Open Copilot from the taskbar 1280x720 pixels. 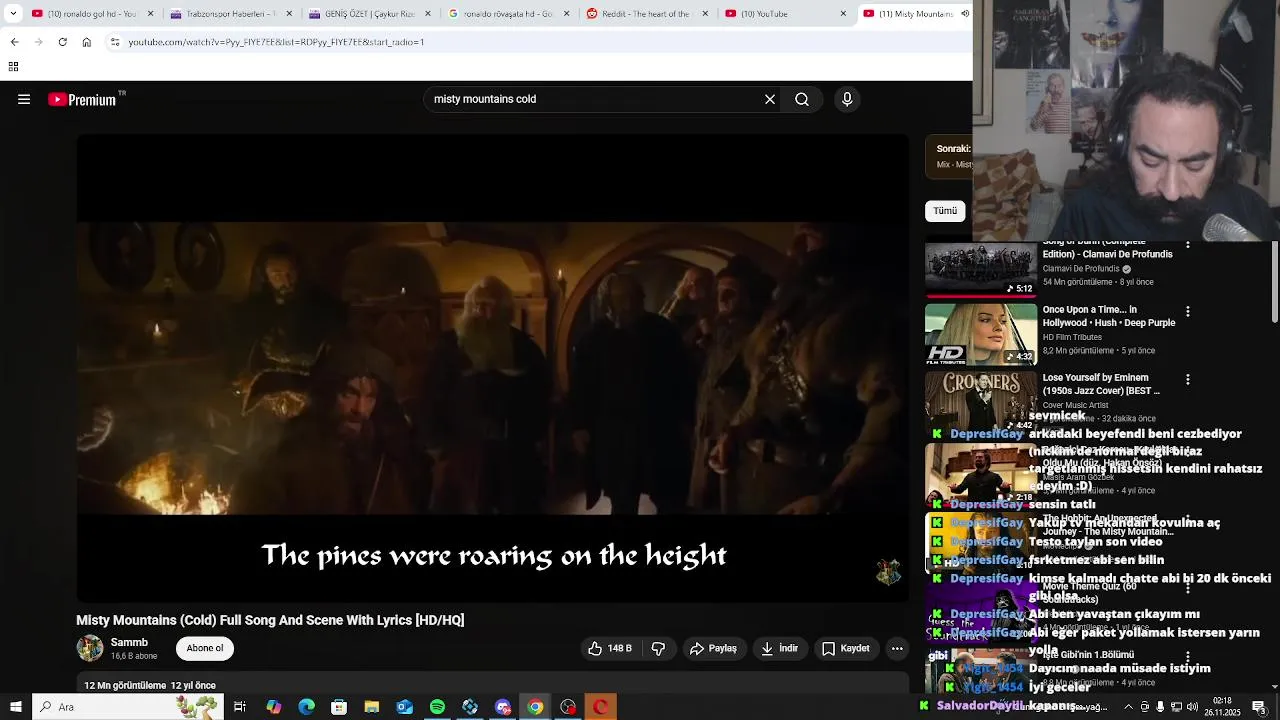[x=273, y=707]
